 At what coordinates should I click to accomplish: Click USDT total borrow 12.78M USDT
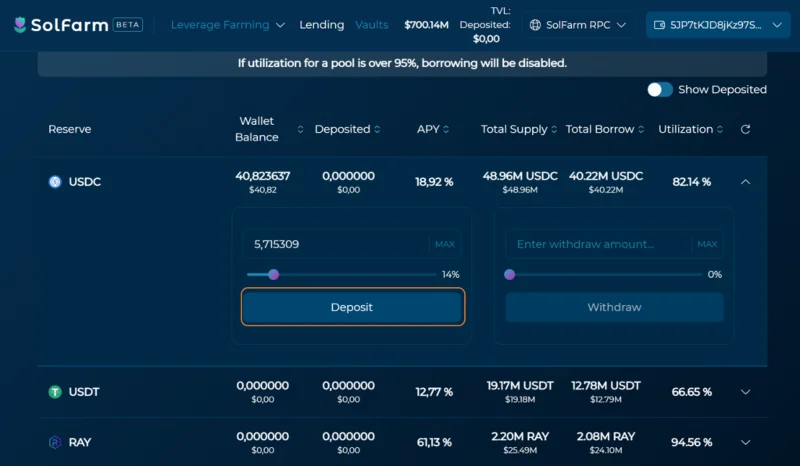click(x=606, y=385)
